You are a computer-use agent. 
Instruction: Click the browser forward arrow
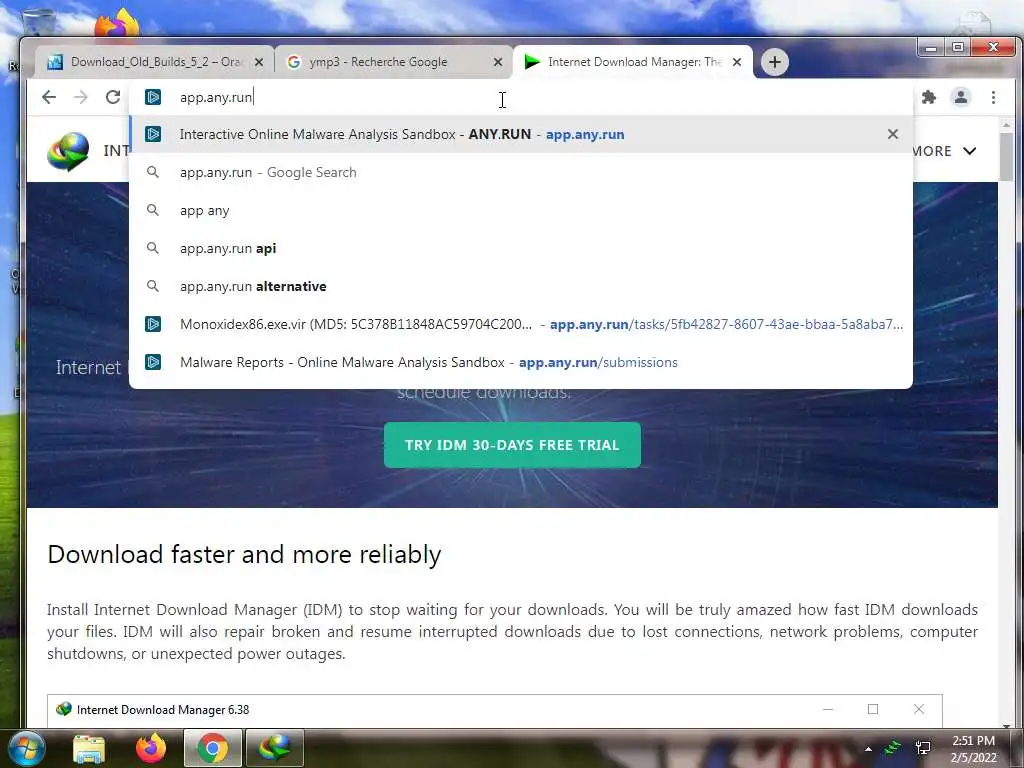[81, 97]
